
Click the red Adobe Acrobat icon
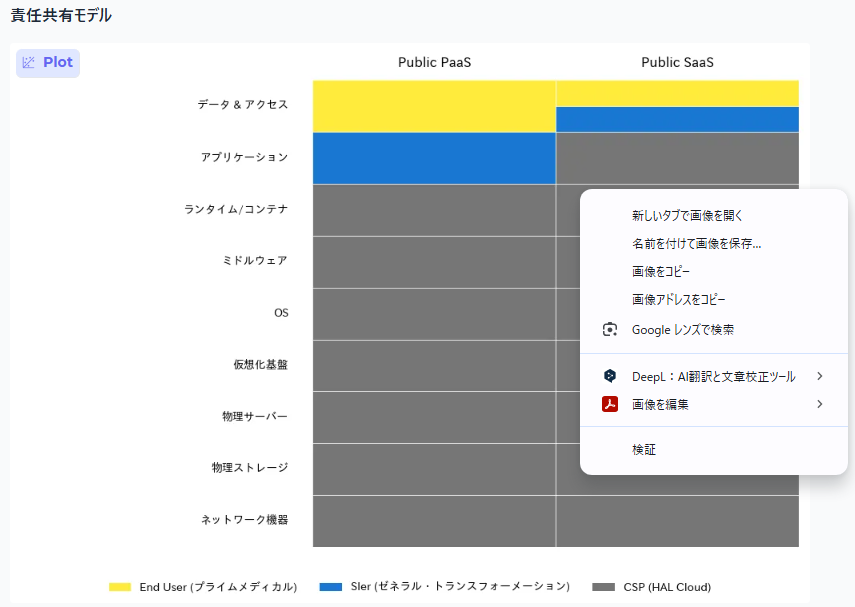tap(610, 404)
